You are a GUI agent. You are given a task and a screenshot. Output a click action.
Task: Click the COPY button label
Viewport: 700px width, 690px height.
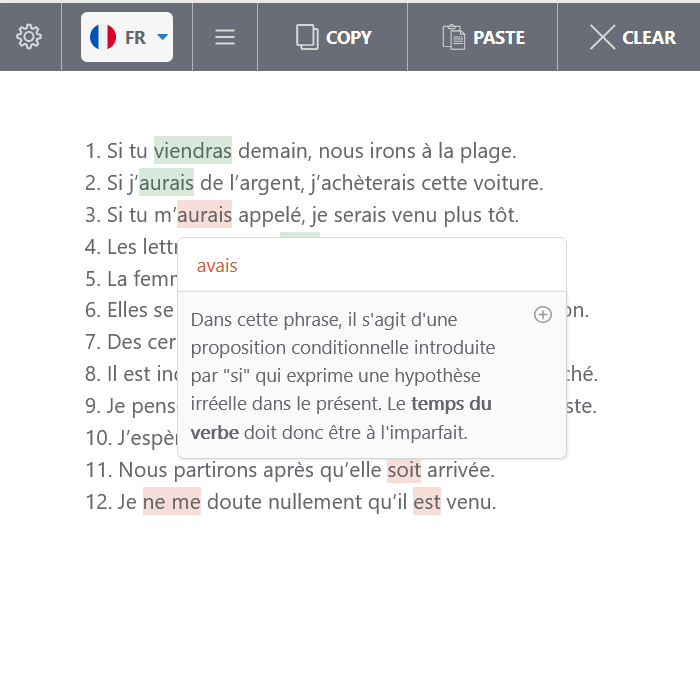click(x=349, y=38)
